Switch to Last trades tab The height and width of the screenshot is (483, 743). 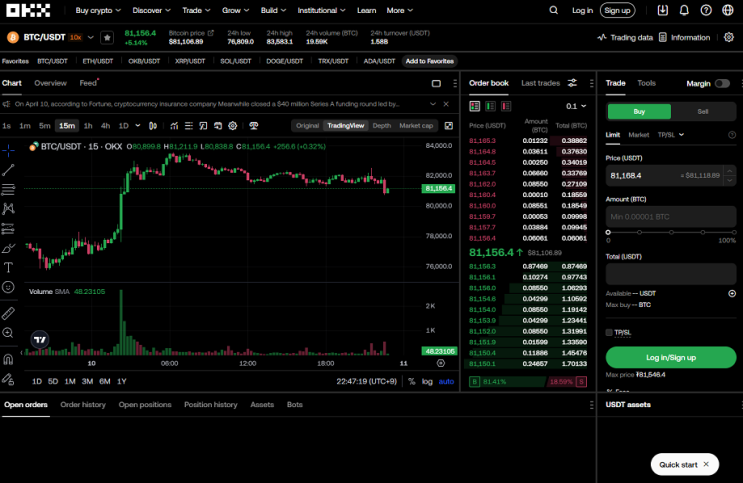pyautogui.click(x=540, y=83)
